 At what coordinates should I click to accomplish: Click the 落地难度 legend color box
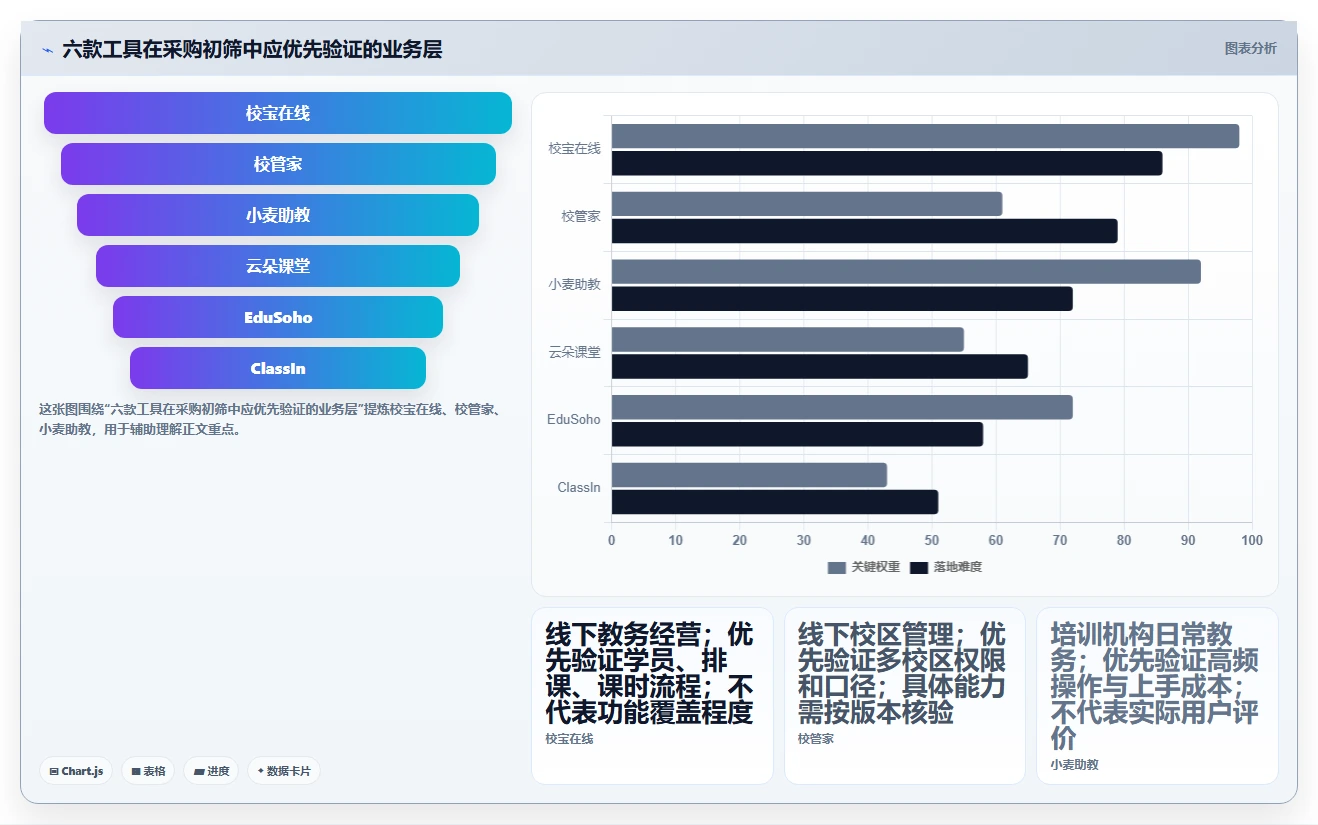tap(919, 567)
